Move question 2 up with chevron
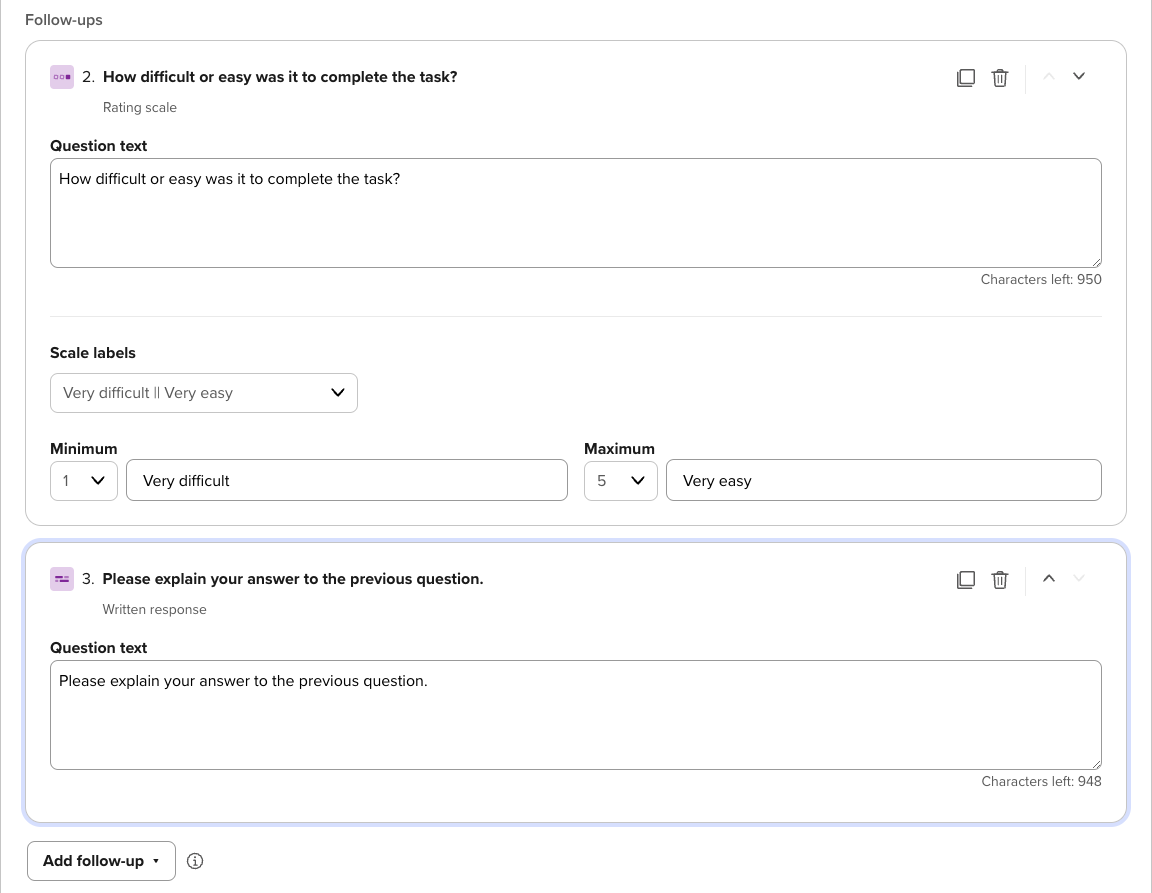The image size is (1152, 893). coord(1049,77)
